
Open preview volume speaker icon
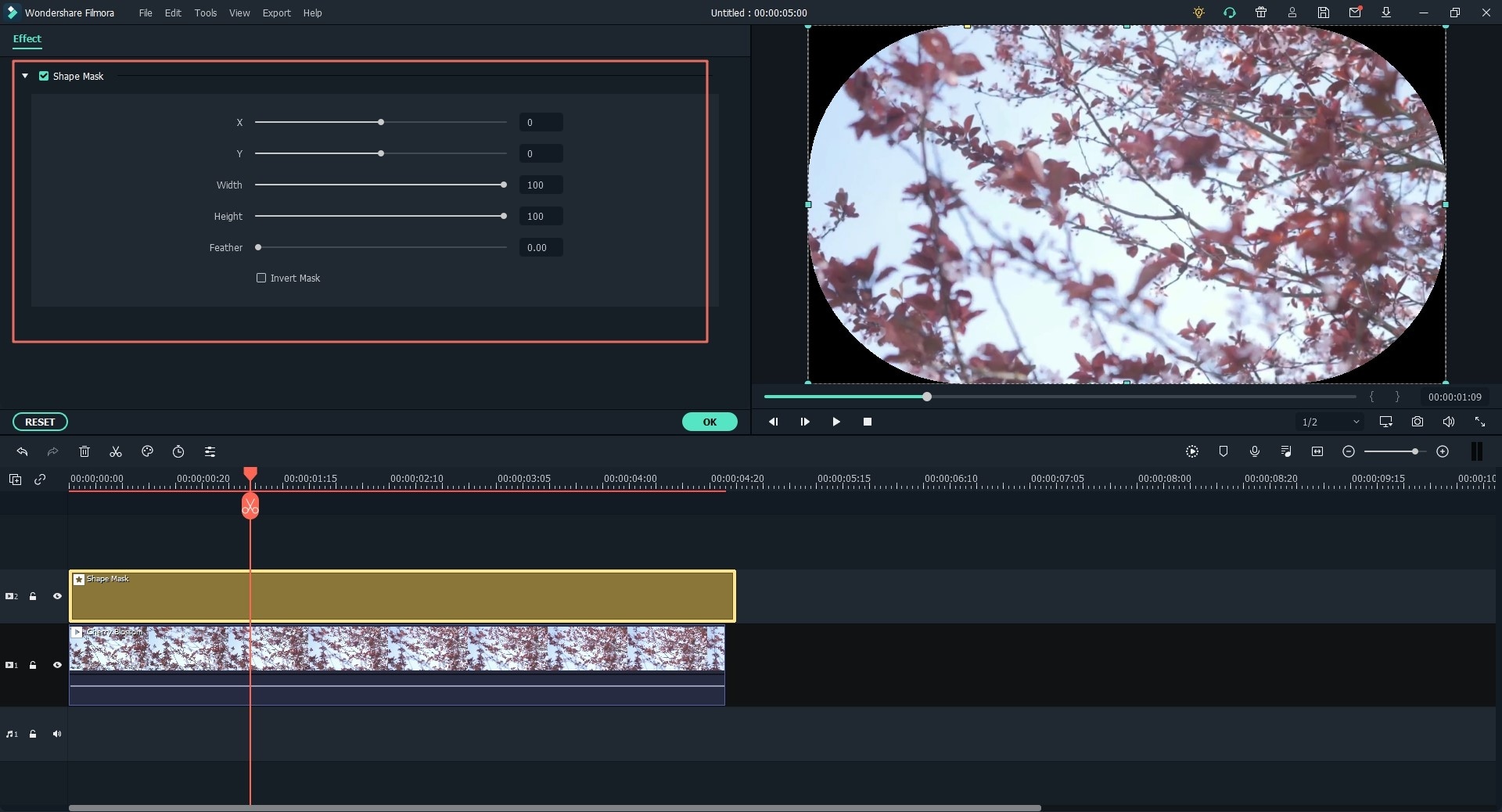1449,422
